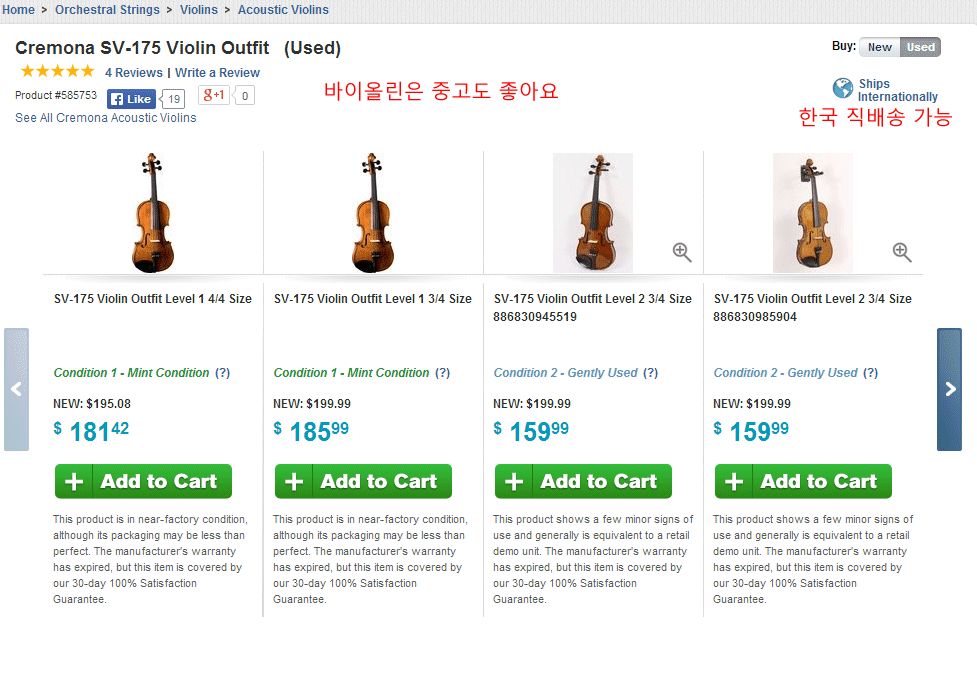This screenshot has width=977, height=675.
Task: Click the Facebook Like button
Action: (x=131, y=99)
